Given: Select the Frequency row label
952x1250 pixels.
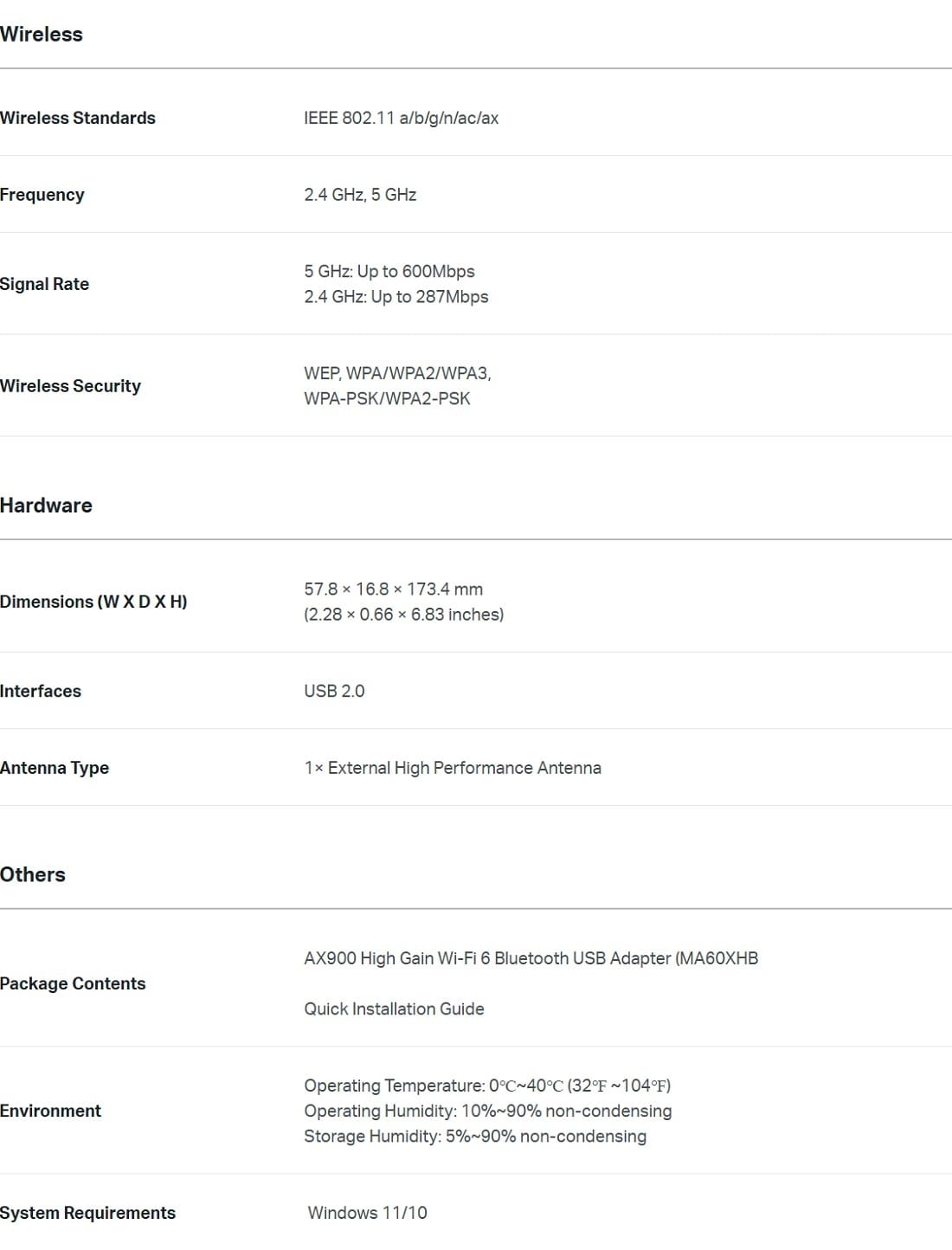Looking at the screenshot, I should (x=42, y=195).
